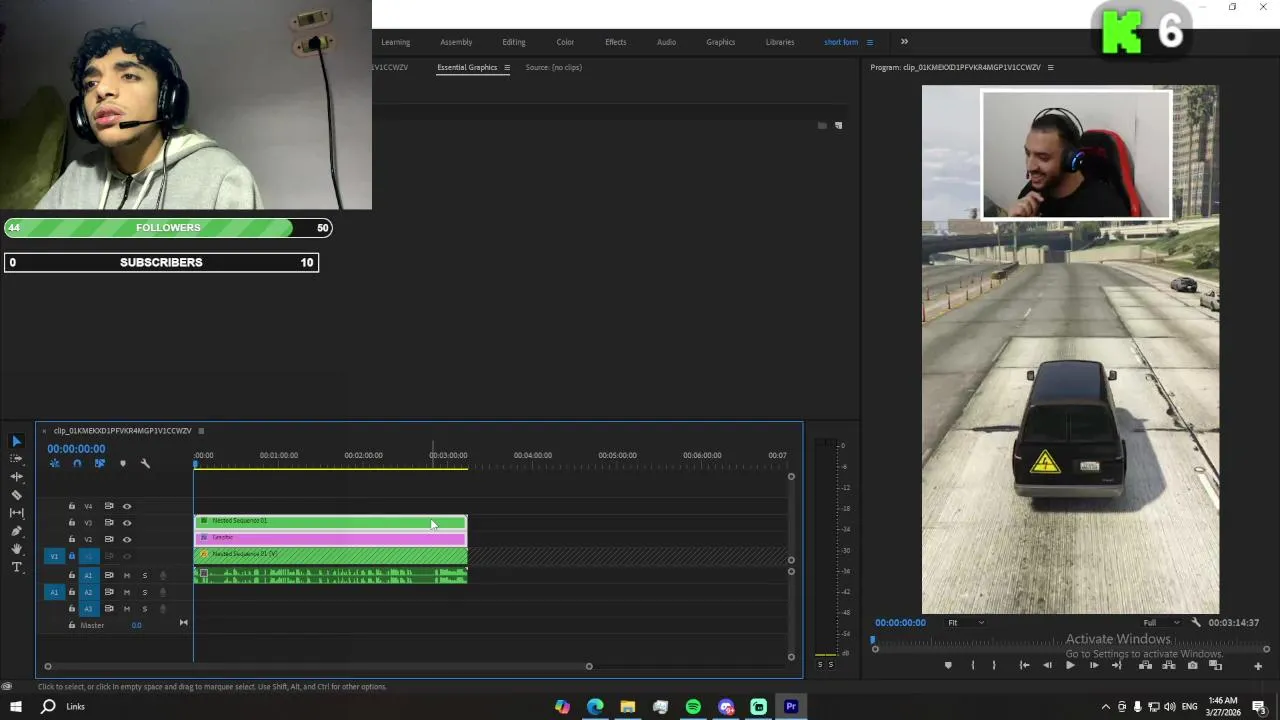This screenshot has width=1280, height=720.
Task: Toggle sync lock for track V4
Action: [109, 506]
